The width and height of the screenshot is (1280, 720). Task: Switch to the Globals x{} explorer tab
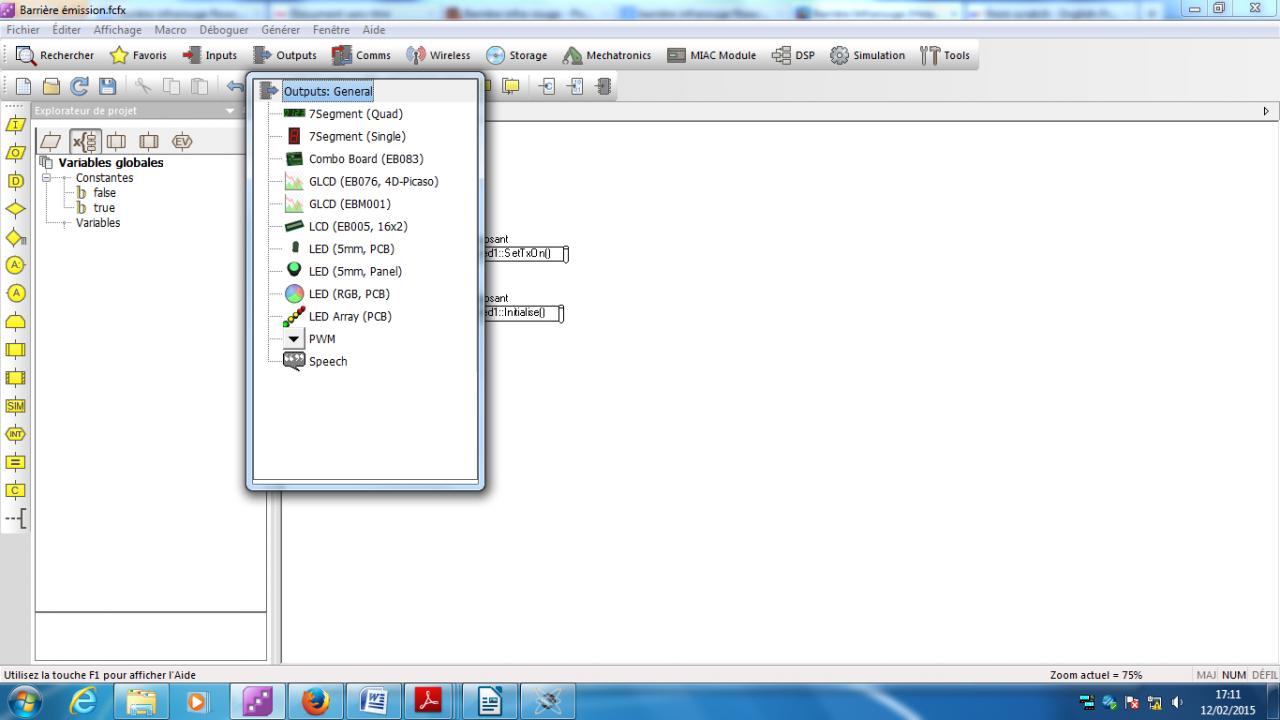pyautogui.click(x=85, y=141)
